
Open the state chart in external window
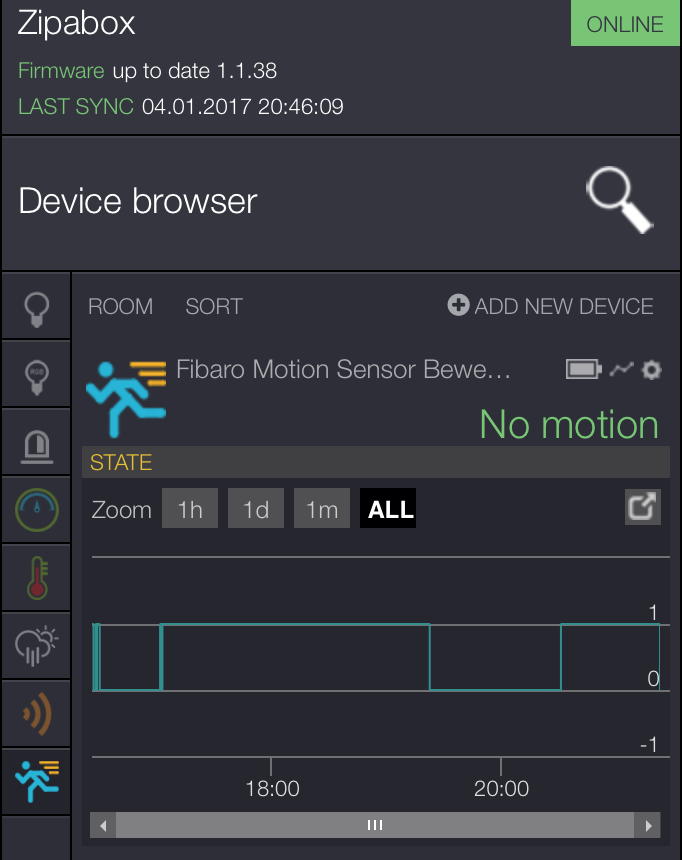pyautogui.click(x=642, y=508)
